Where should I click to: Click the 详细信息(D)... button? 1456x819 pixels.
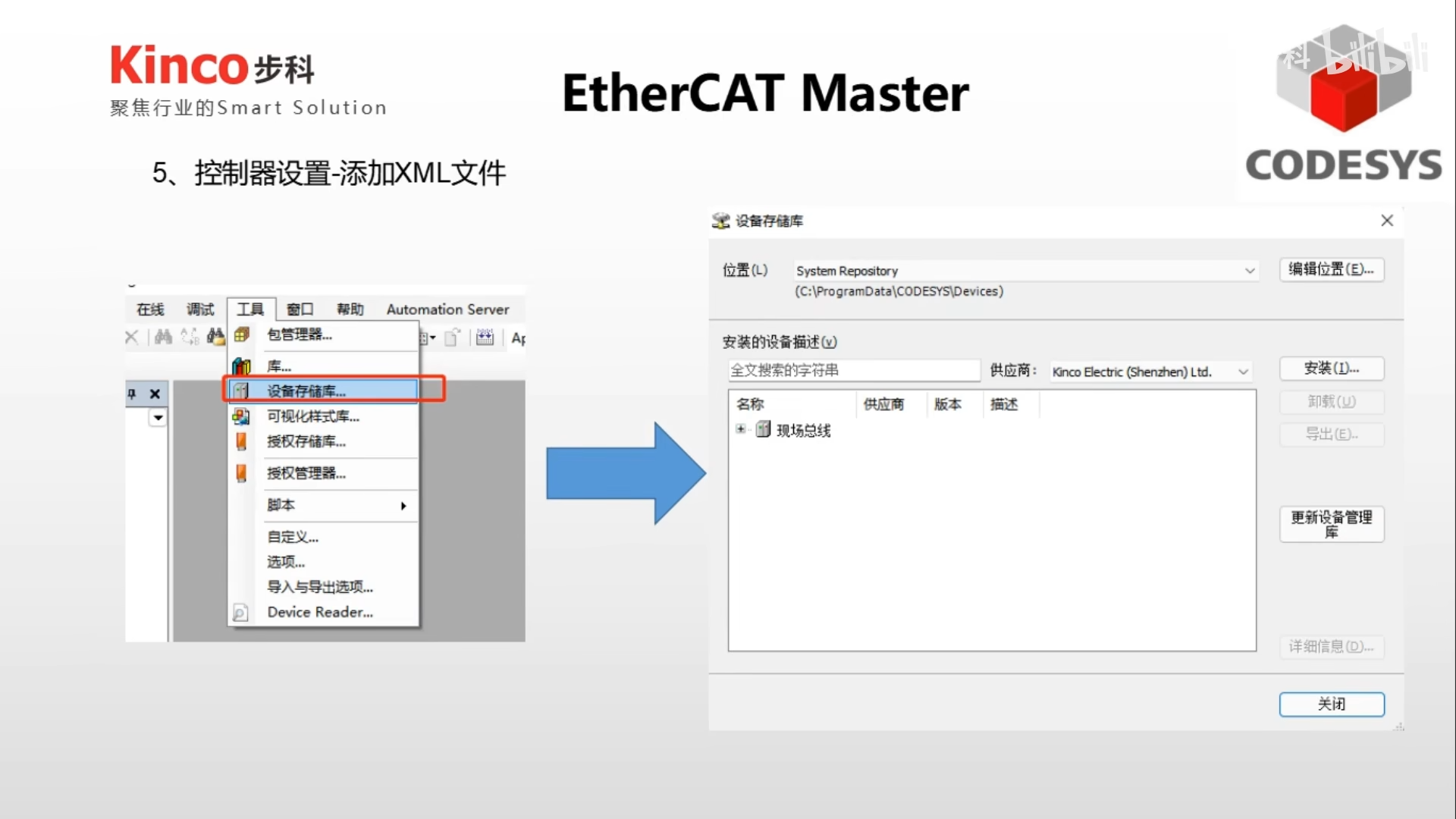click(1332, 647)
